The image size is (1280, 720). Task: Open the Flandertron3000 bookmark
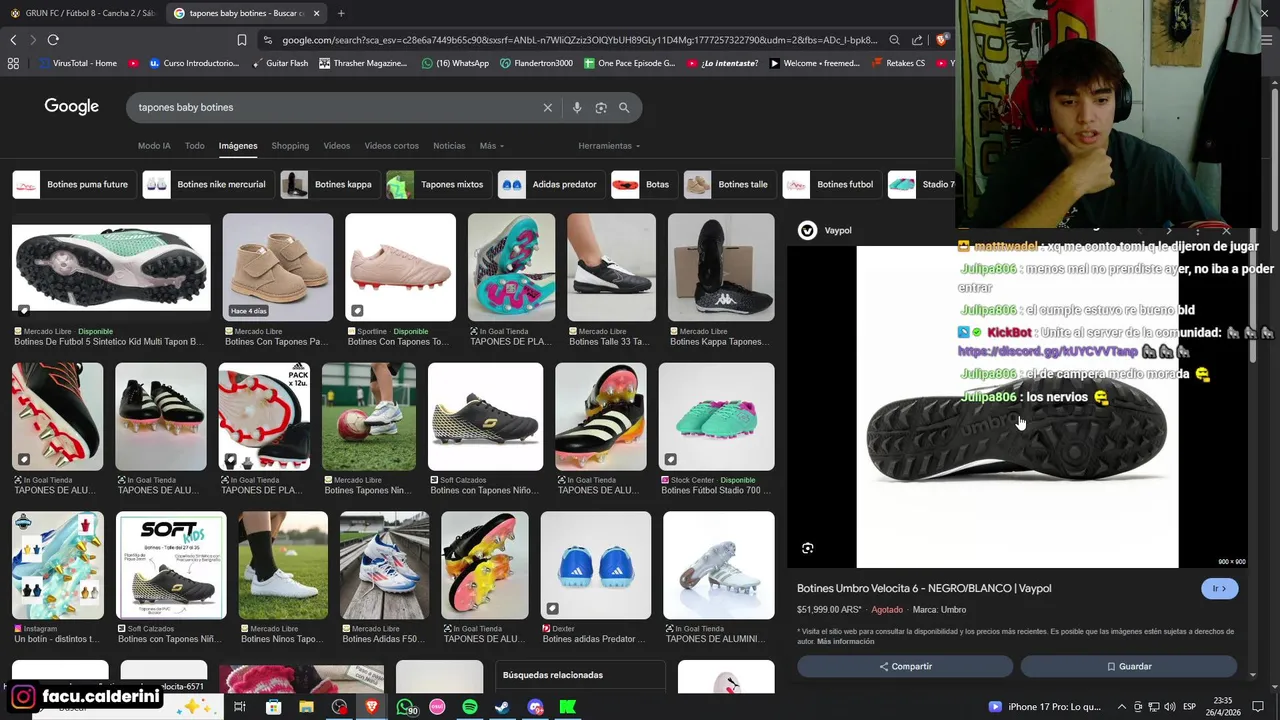(x=536, y=63)
